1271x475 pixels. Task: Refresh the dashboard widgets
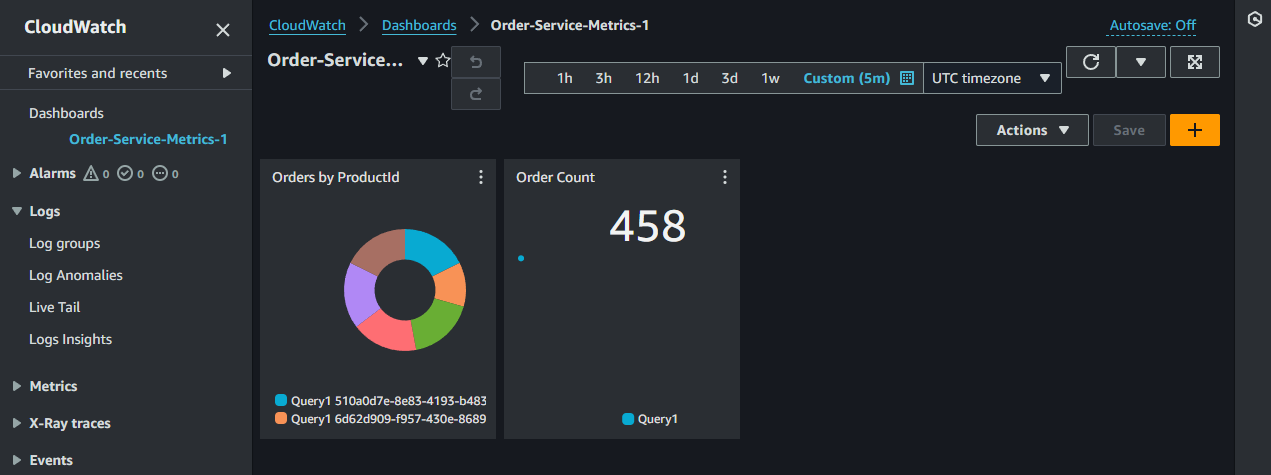(1091, 62)
